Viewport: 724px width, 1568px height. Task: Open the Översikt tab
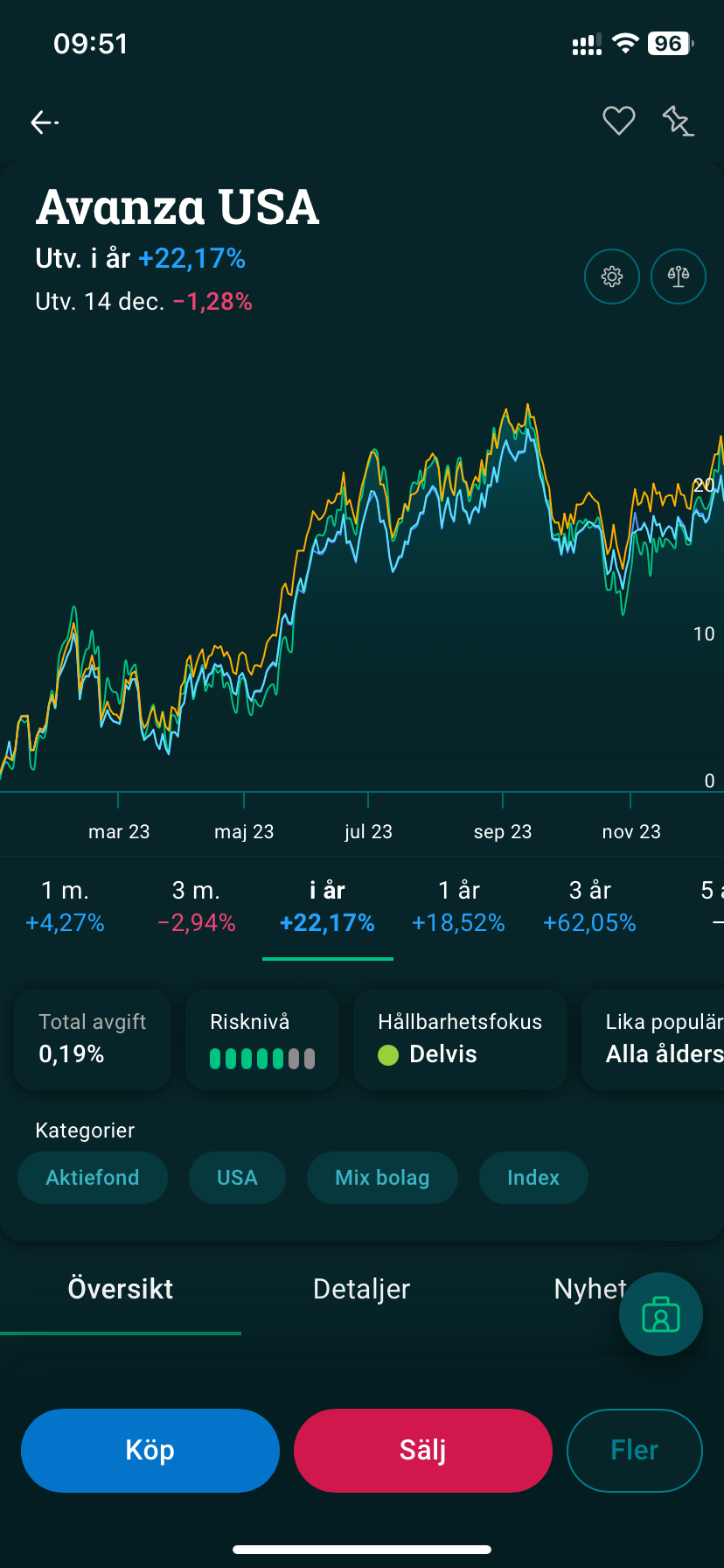point(121,1289)
